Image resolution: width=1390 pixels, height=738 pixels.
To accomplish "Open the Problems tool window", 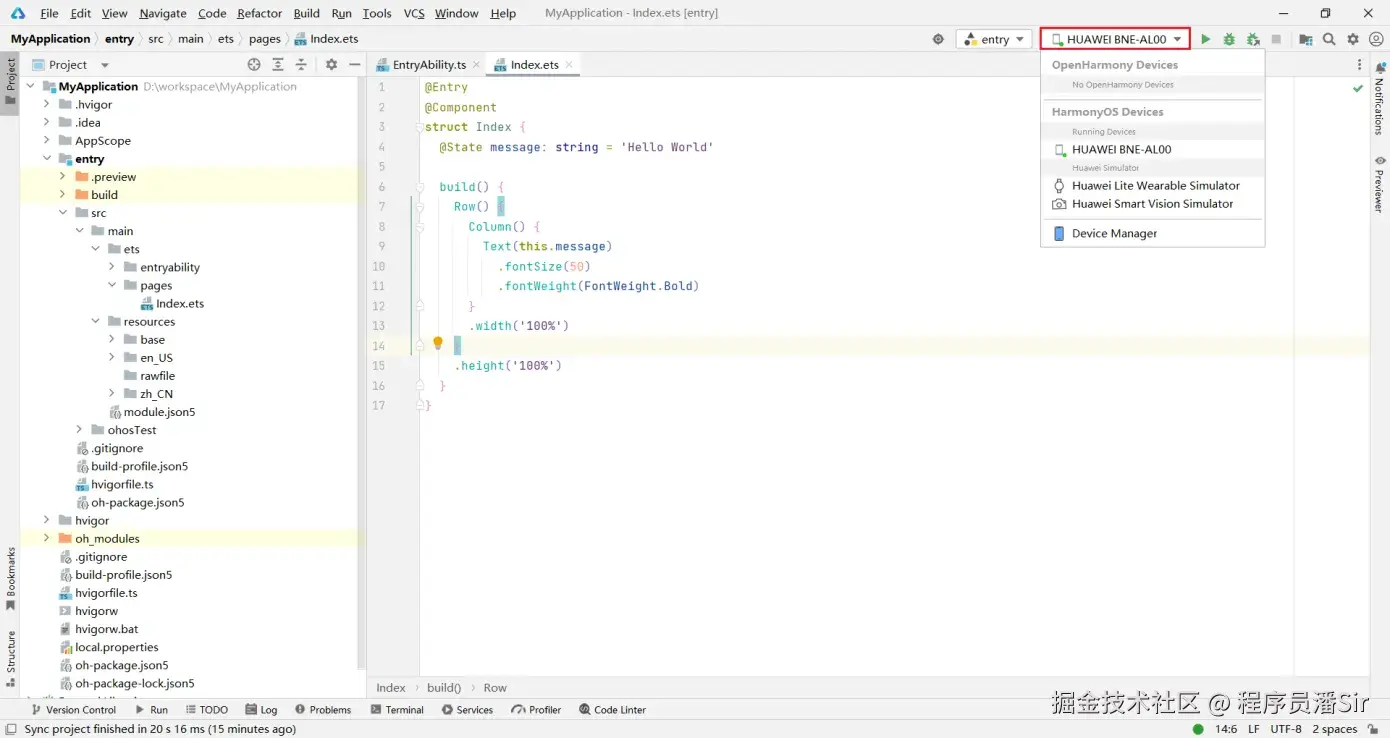I will (x=322, y=710).
